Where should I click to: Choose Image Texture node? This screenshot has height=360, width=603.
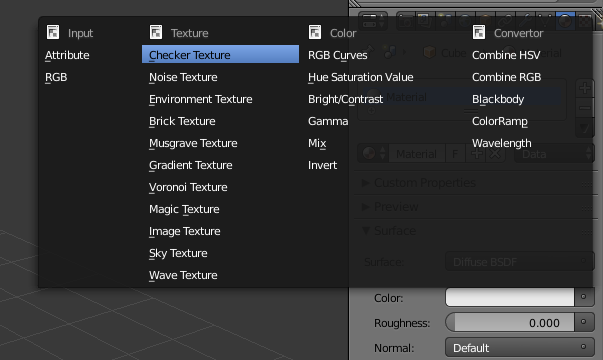[185, 231]
